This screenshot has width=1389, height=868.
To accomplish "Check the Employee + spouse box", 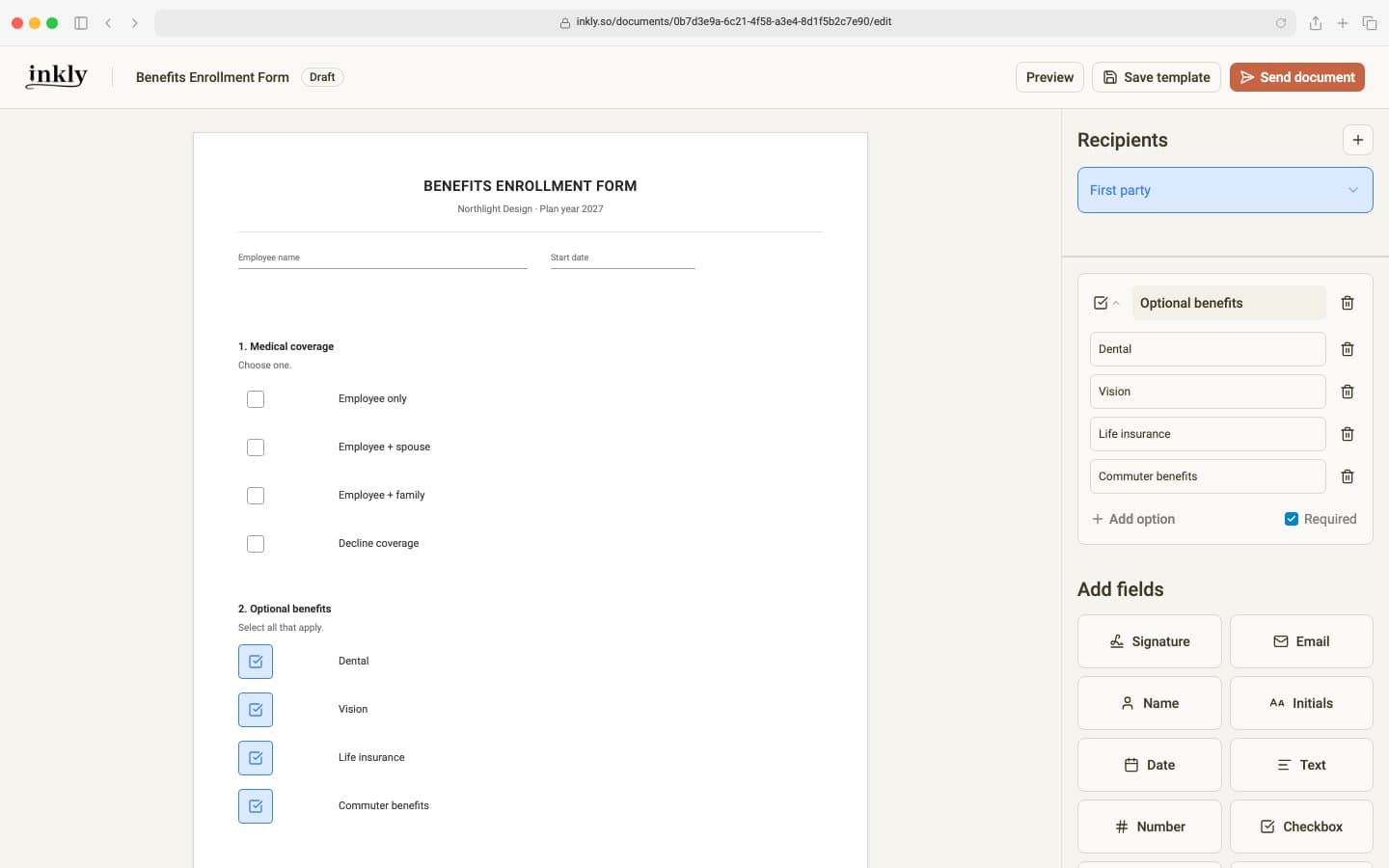I will click(x=256, y=448).
